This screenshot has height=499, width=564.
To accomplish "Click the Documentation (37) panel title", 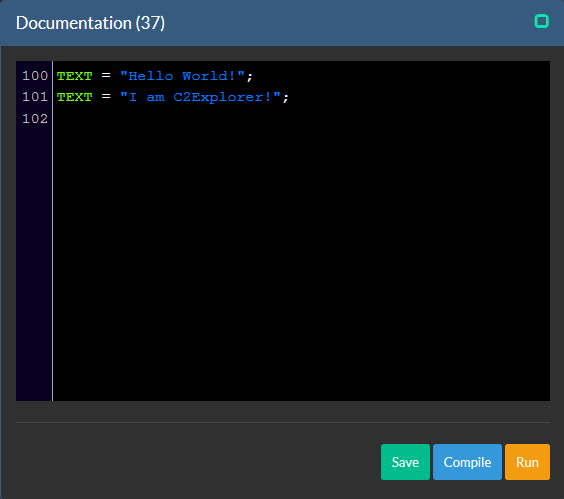I will point(90,23).
